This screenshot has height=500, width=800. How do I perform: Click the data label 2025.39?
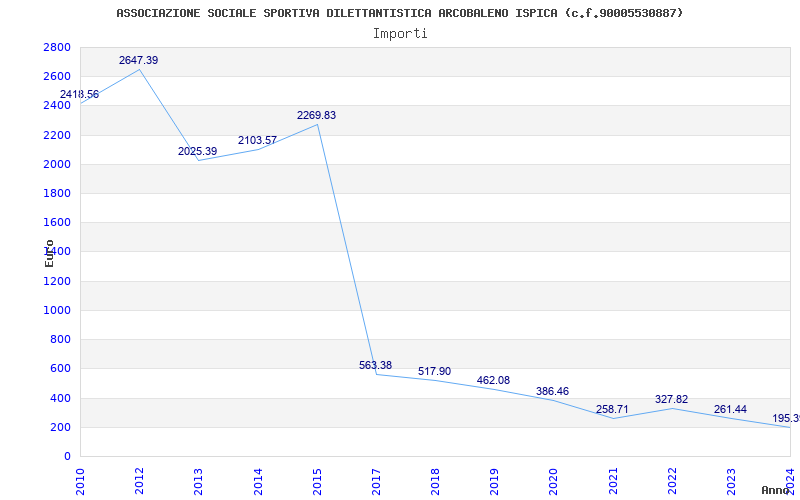pos(197,152)
